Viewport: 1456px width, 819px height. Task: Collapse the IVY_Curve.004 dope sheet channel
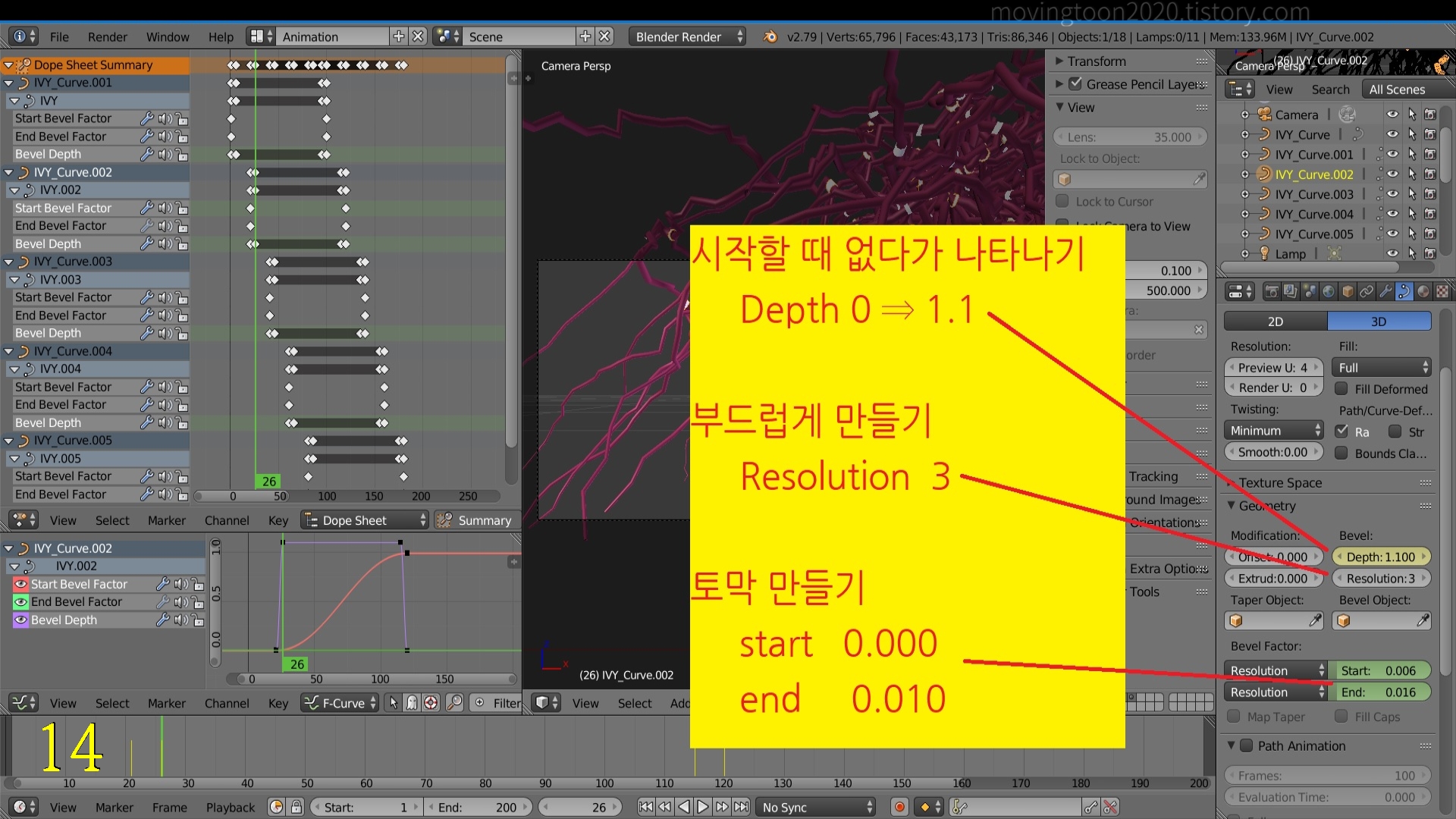9,351
